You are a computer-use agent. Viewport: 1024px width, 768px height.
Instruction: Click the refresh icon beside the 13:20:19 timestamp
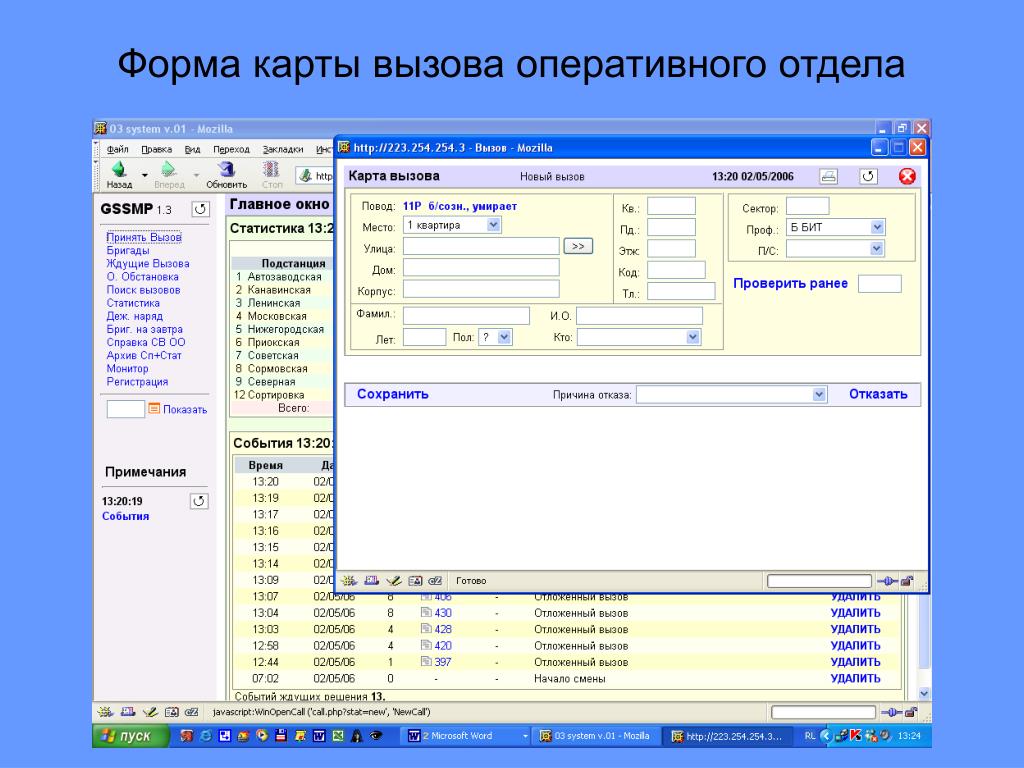(x=199, y=501)
